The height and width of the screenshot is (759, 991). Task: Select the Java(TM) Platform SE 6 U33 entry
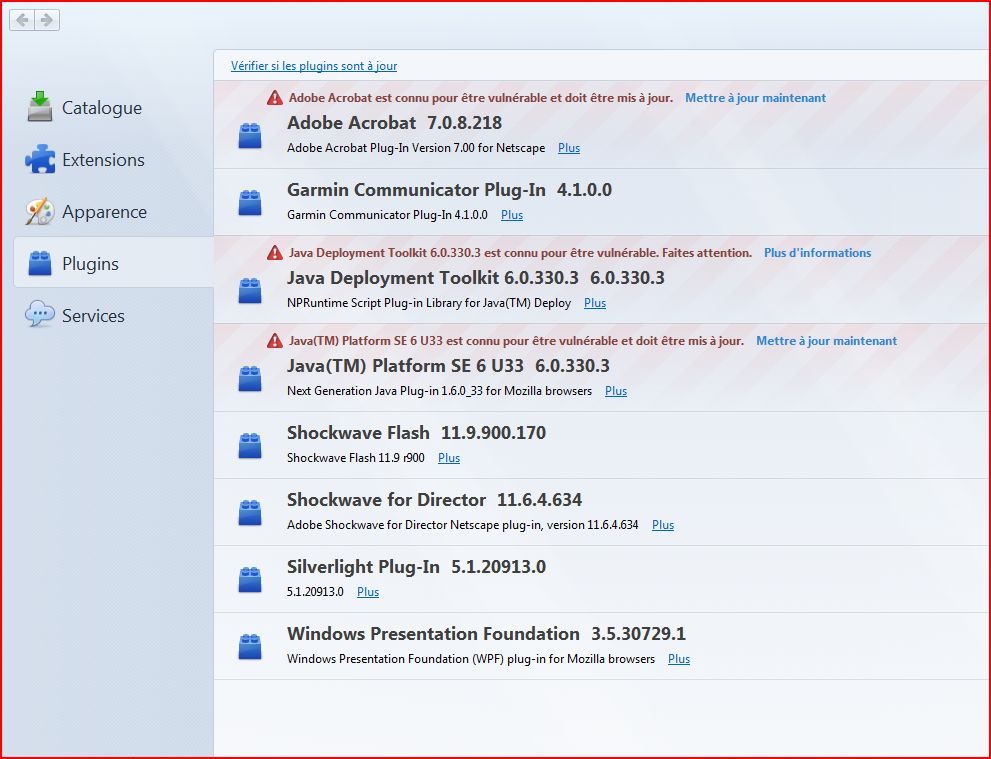447,366
